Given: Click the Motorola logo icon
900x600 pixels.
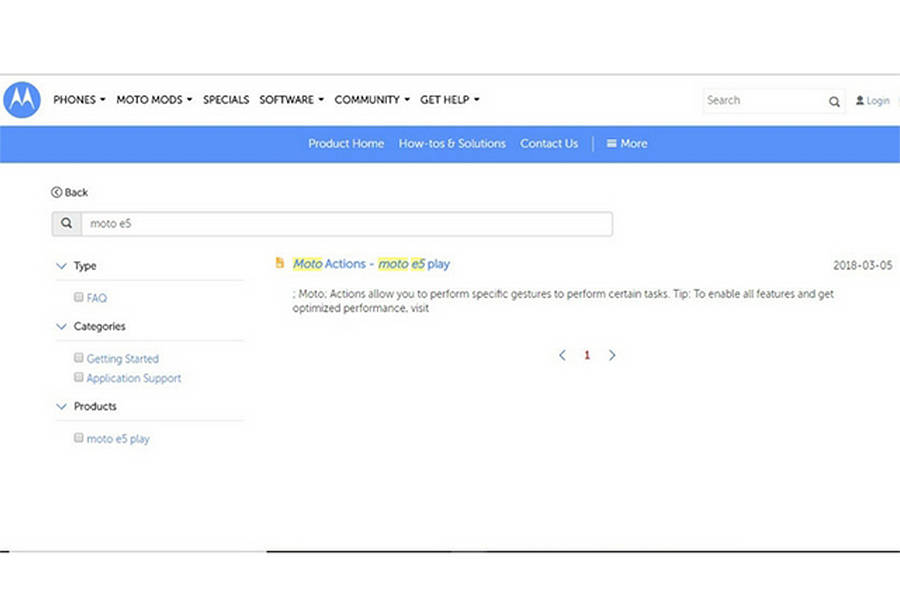Looking at the screenshot, I should pos(22,100).
